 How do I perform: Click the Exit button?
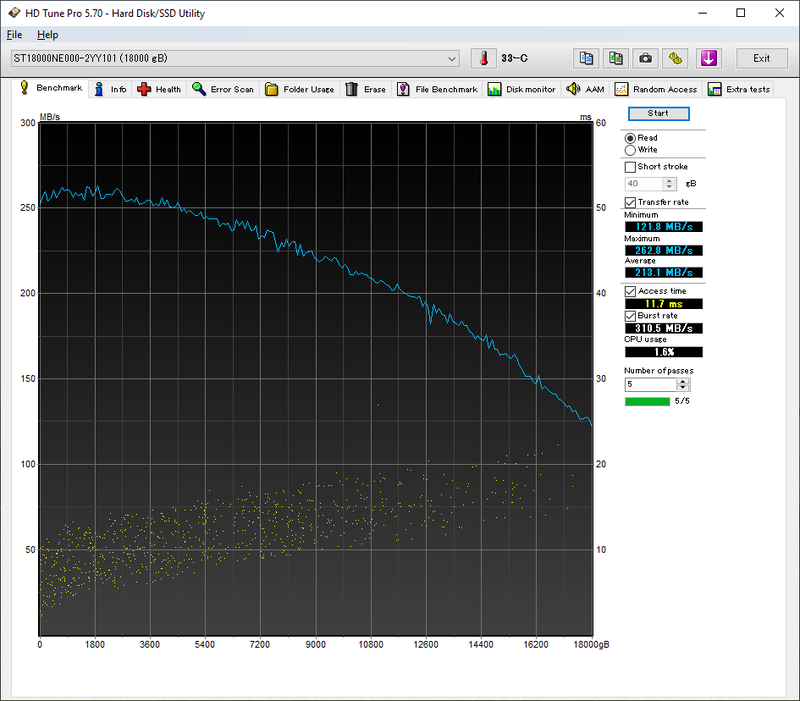coord(761,58)
